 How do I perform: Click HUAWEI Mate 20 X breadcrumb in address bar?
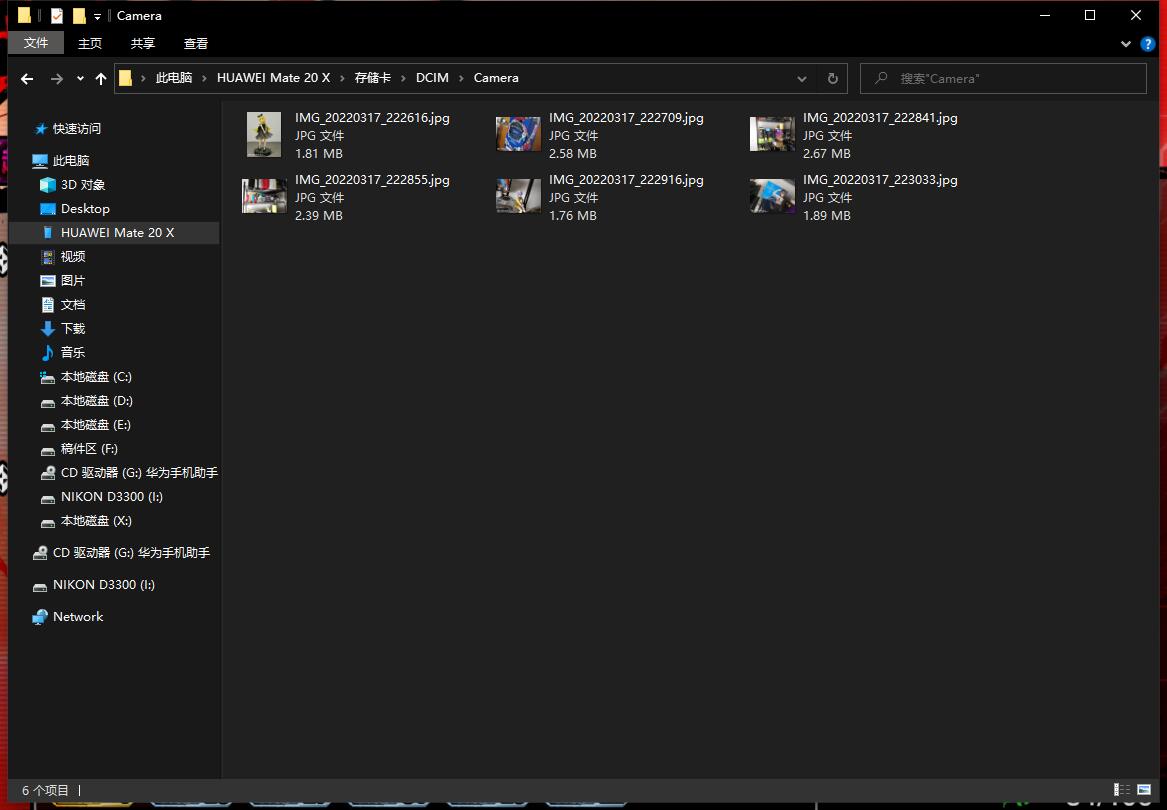[273, 77]
